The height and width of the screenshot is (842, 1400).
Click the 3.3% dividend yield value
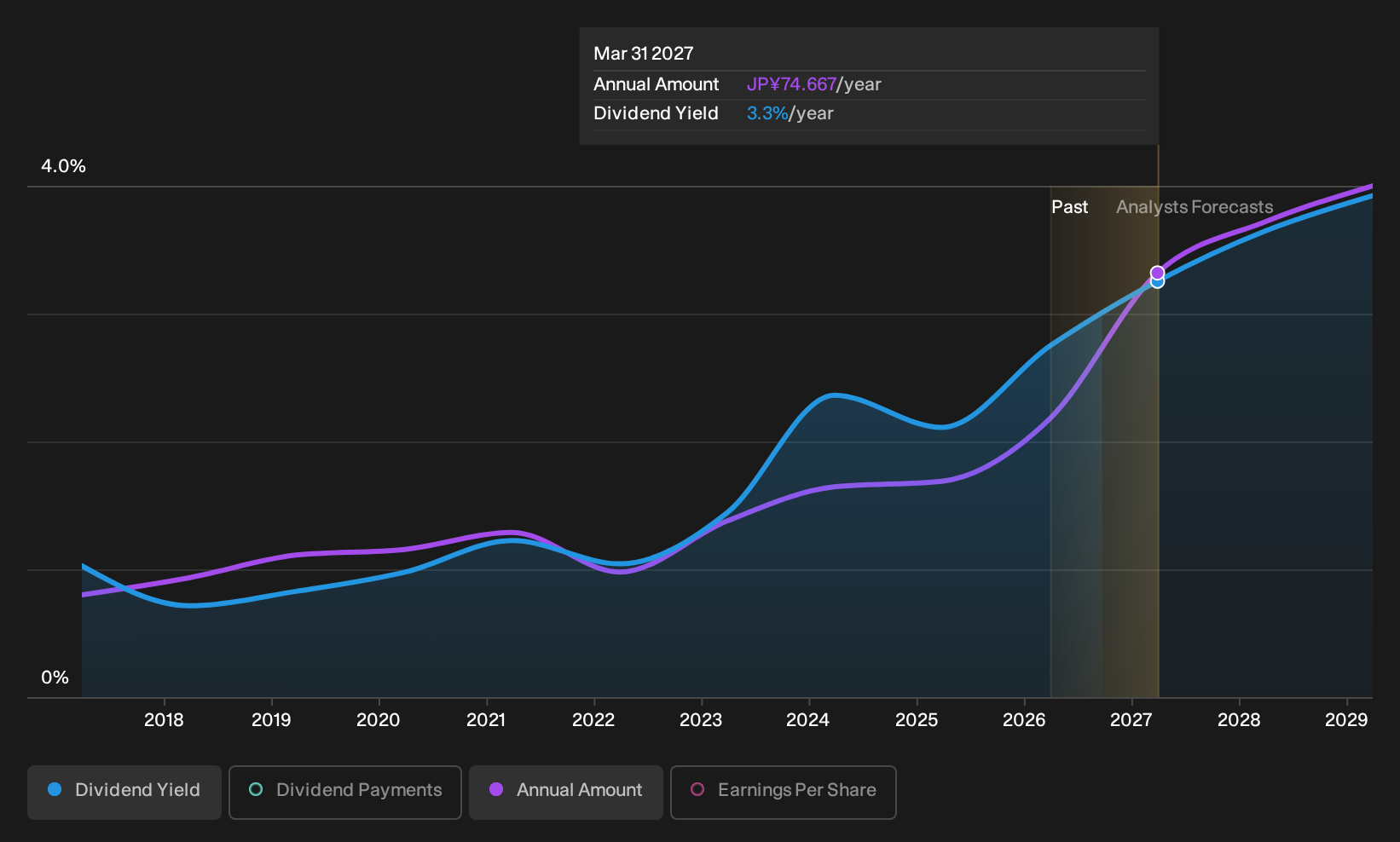click(x=767, y=113)
